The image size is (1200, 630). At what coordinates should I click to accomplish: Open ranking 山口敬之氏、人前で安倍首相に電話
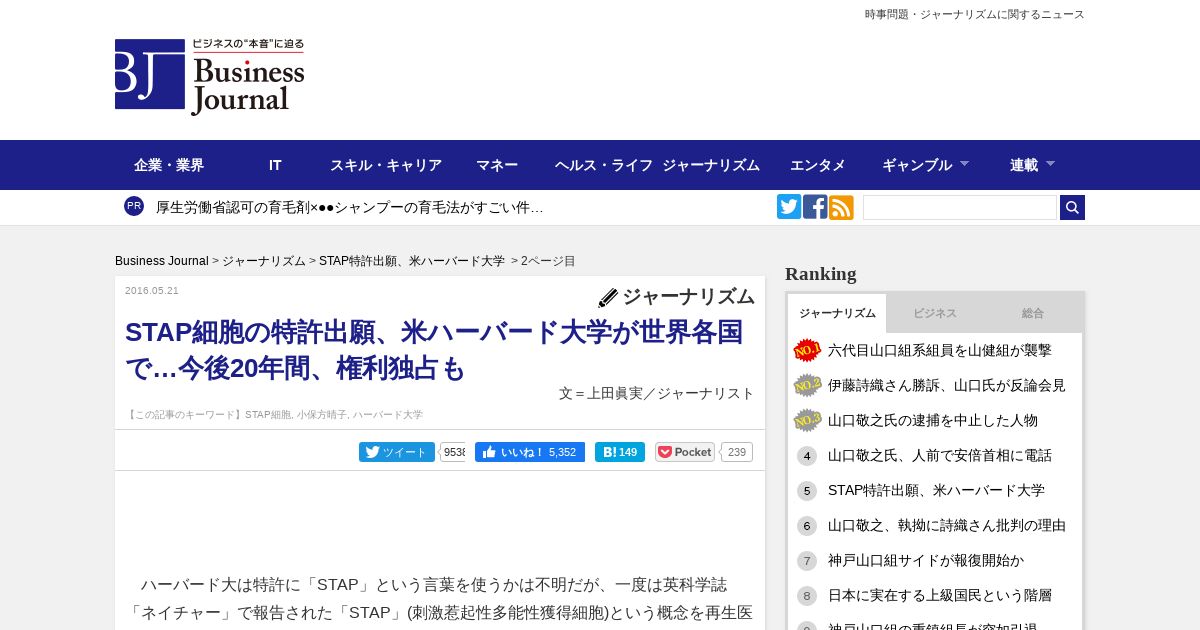click(940, 455)
